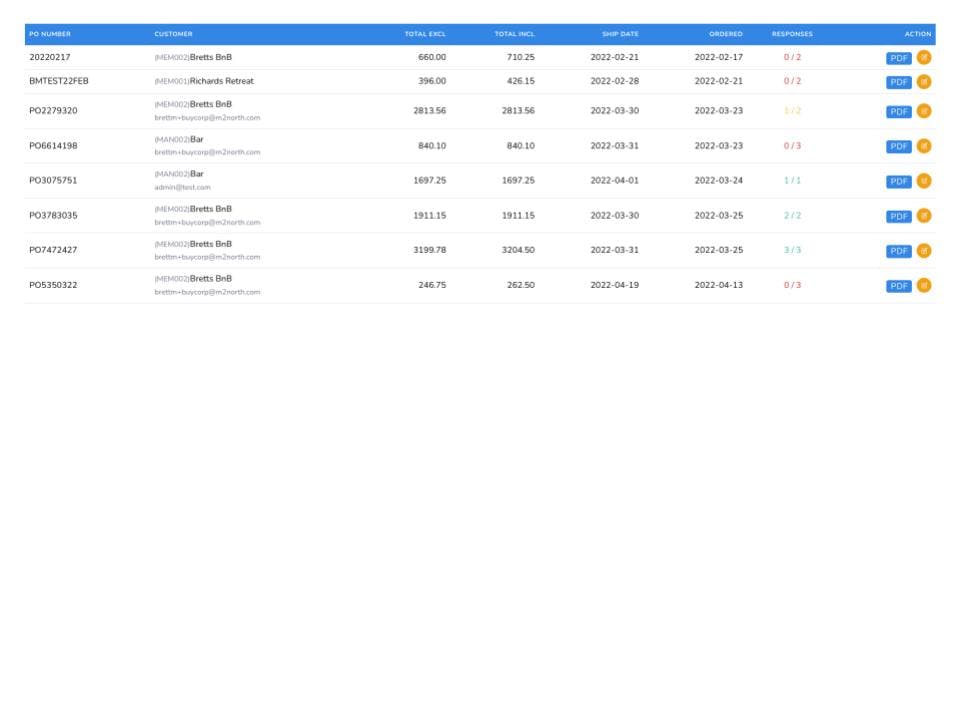Click customer Bretts BnB in 20220217 row

pos(211,57)
